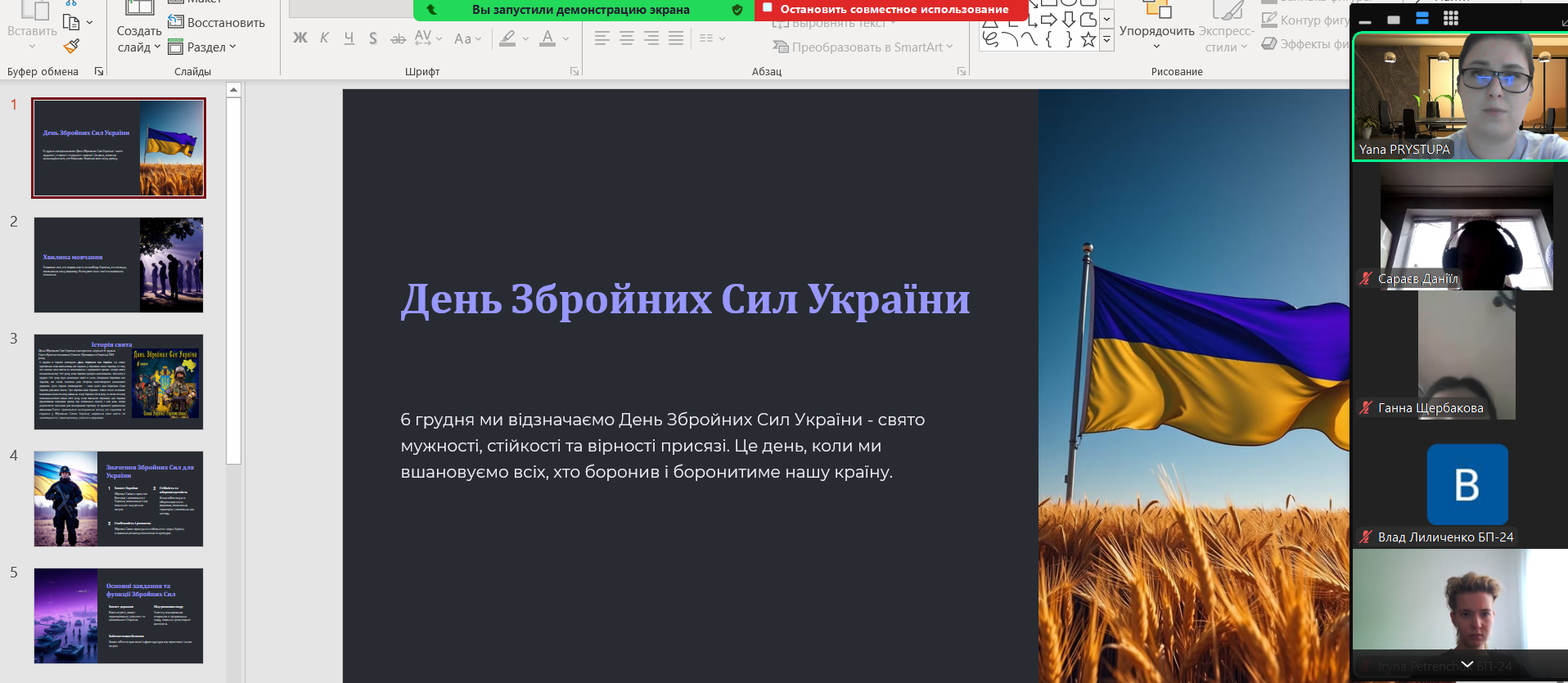Image resolution: width=1568 pixels, height=683 pixels.
Task: Justify text alignment
Action: pyautogui.click(x=676, y=38)
